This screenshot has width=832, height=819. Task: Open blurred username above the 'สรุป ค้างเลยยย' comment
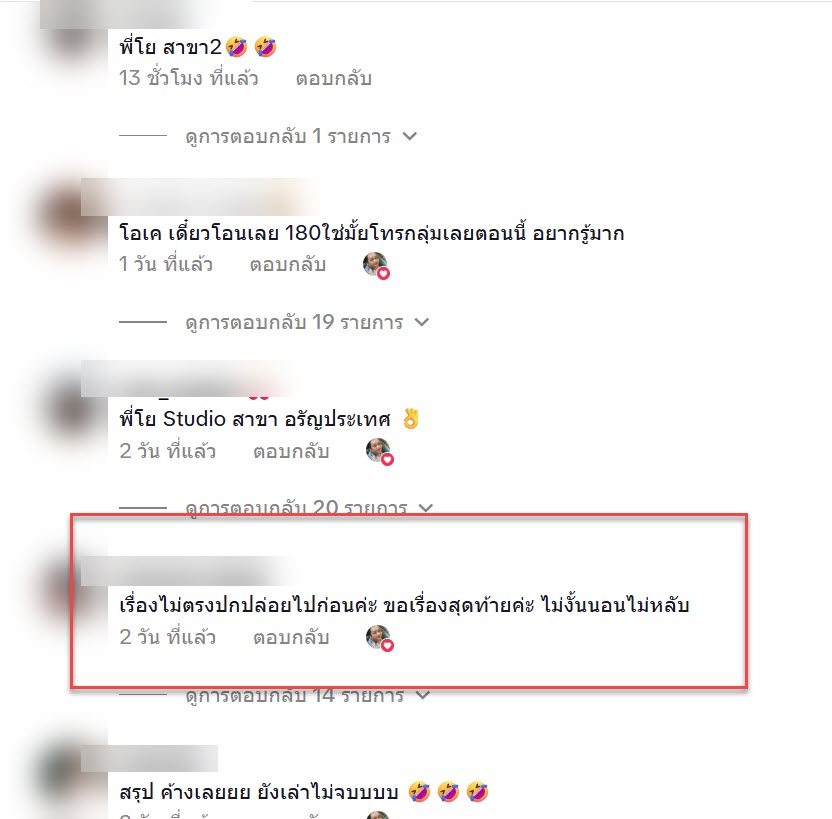pyautogui.click(x=149, y=759)
